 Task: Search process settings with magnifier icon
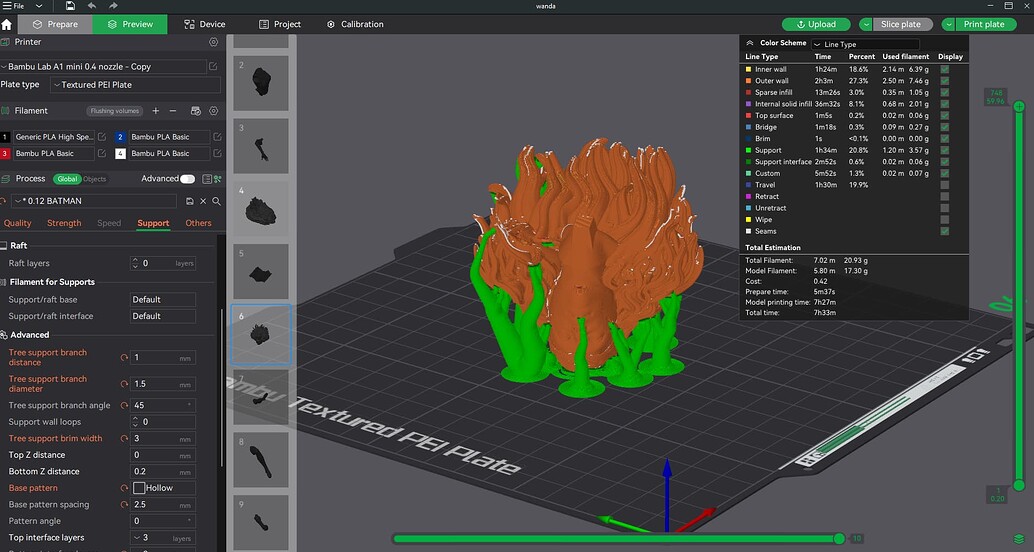coord(216,201)
